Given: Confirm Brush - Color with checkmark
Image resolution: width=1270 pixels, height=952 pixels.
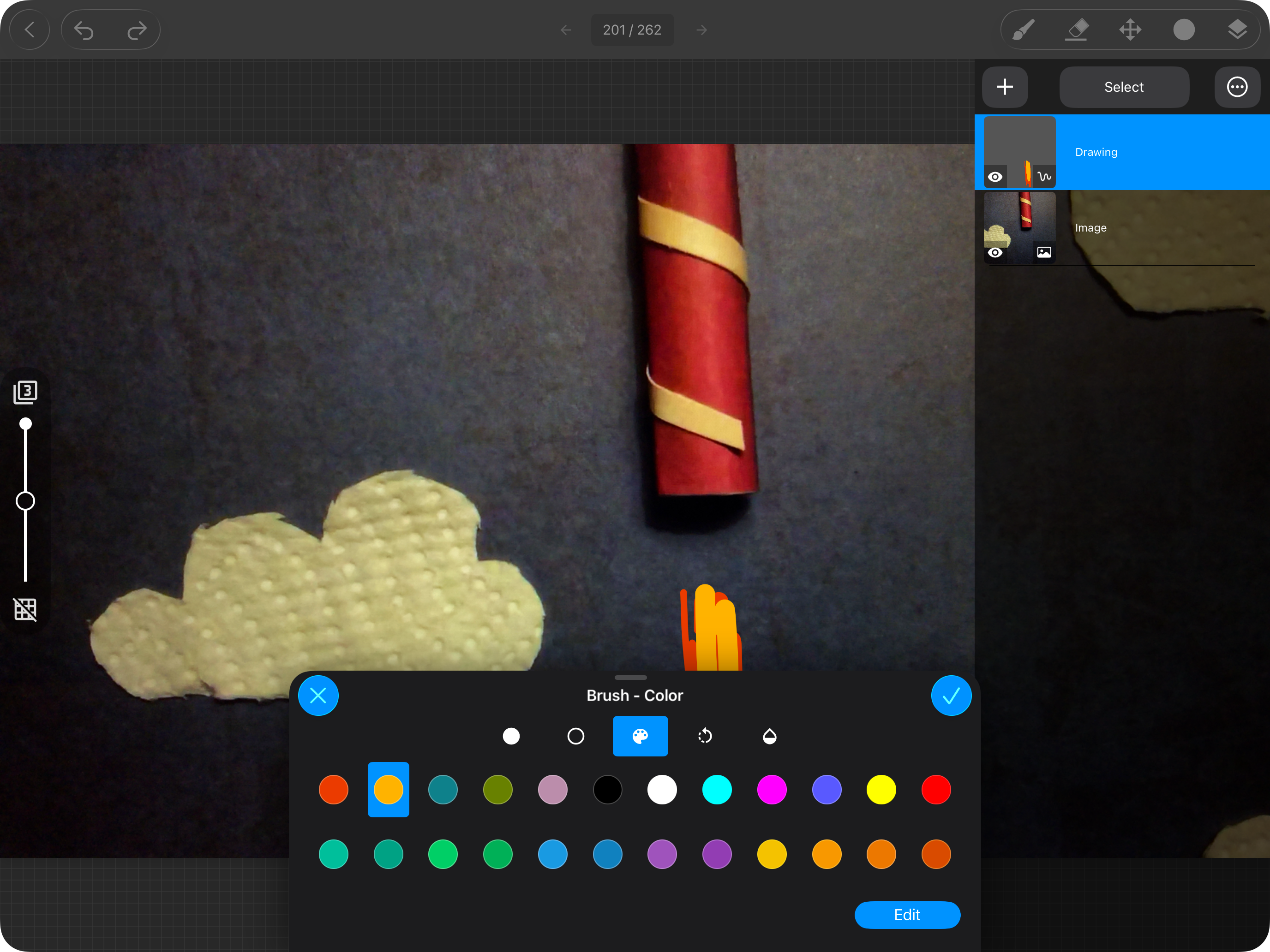Looking at the screenshot, I should click(x=951, y=696).
